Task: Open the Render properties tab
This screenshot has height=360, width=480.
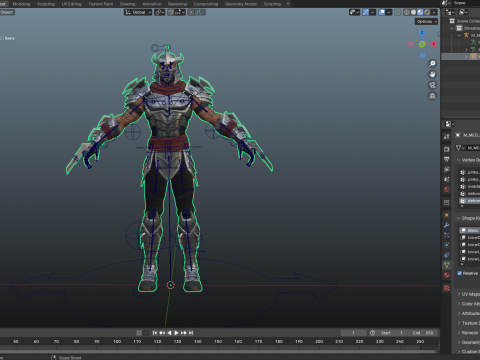Action: point(447,149)
